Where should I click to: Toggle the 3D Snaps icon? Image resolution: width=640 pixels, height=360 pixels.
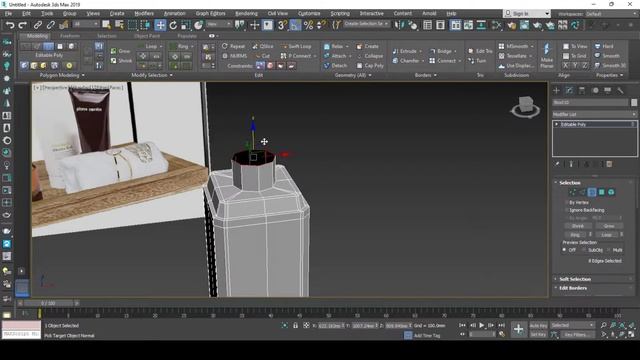point(282,25)
